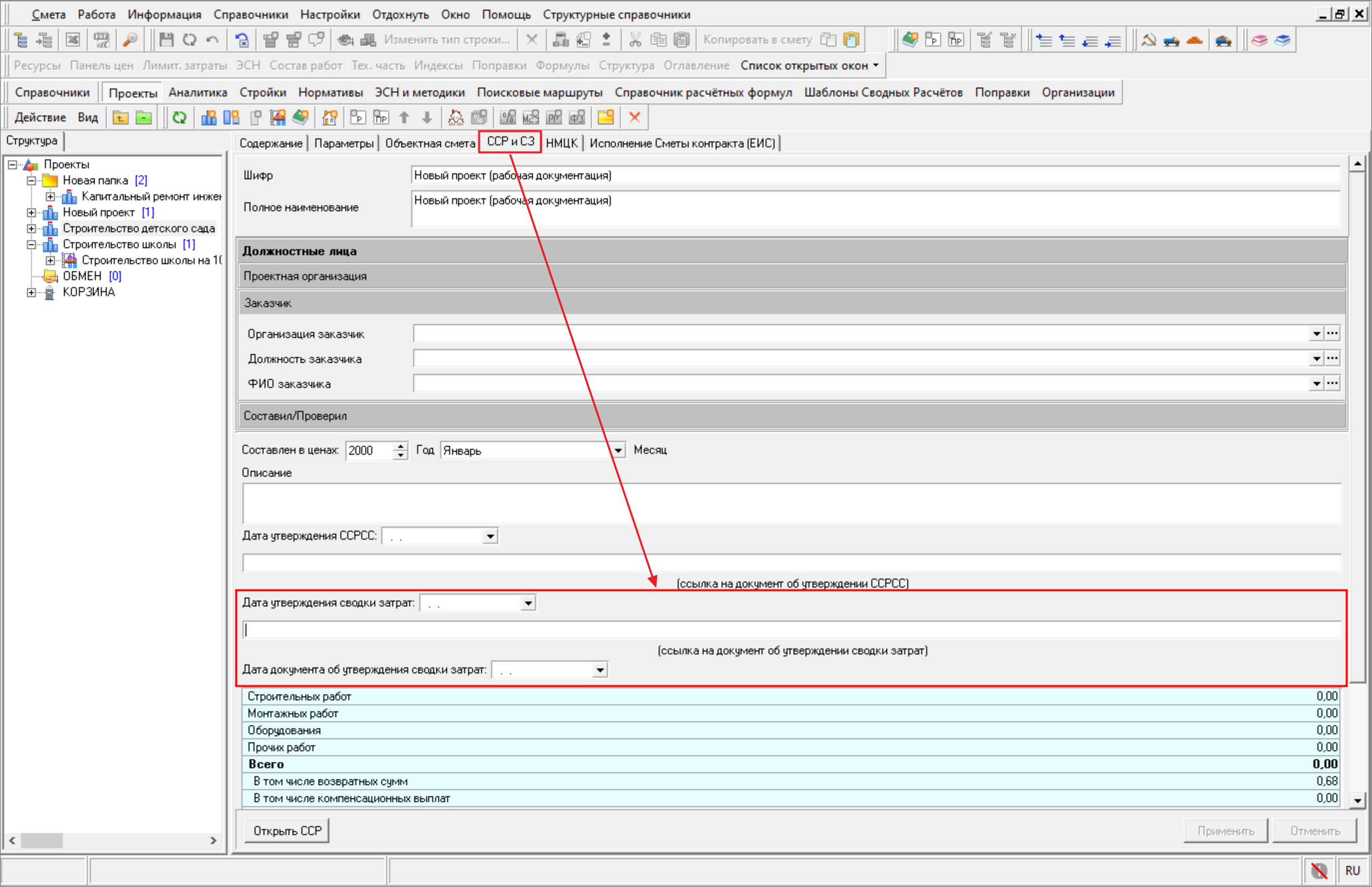Click the magnifying glass search icon

coord(130,40)
